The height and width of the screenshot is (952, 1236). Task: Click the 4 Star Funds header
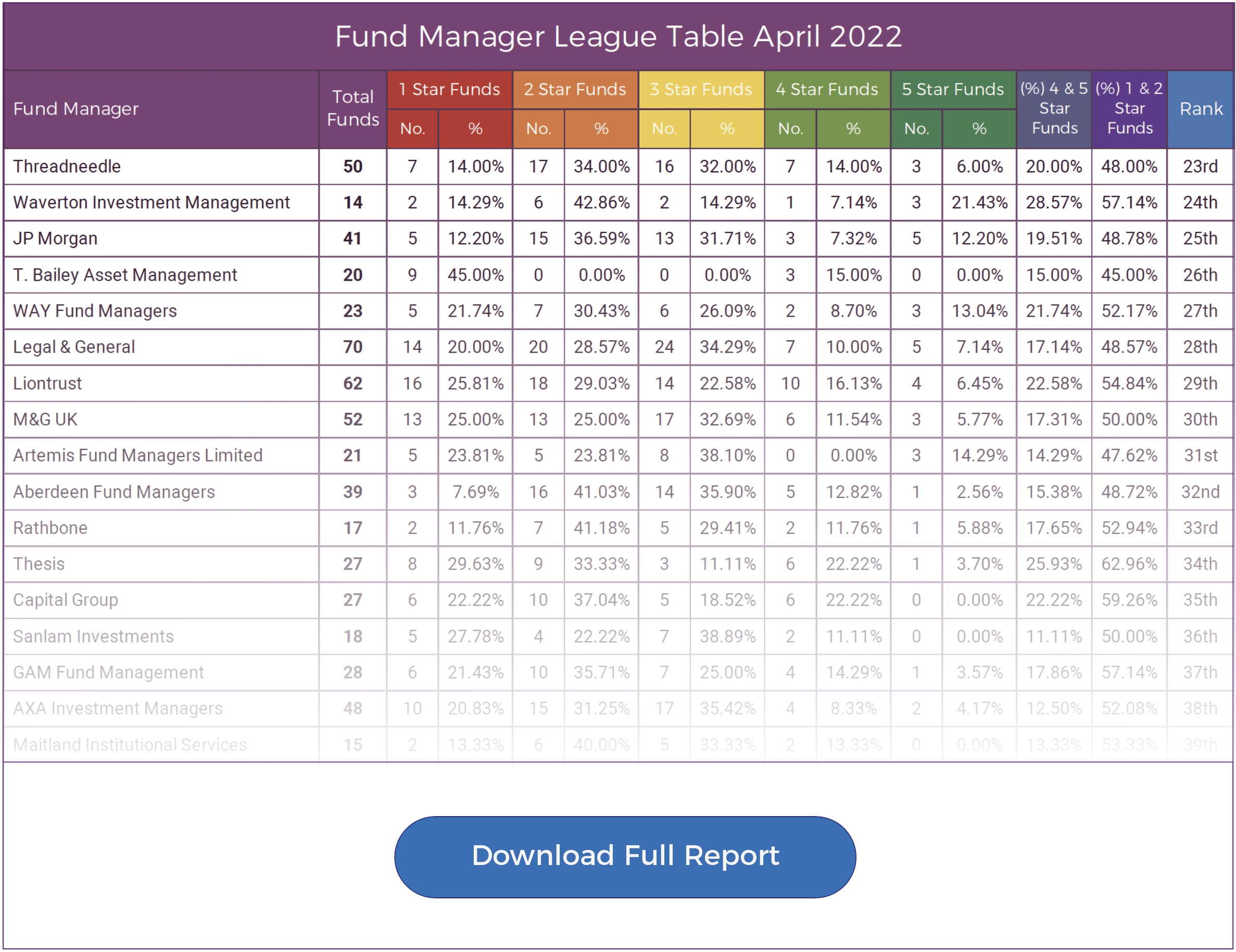[827, 90]
